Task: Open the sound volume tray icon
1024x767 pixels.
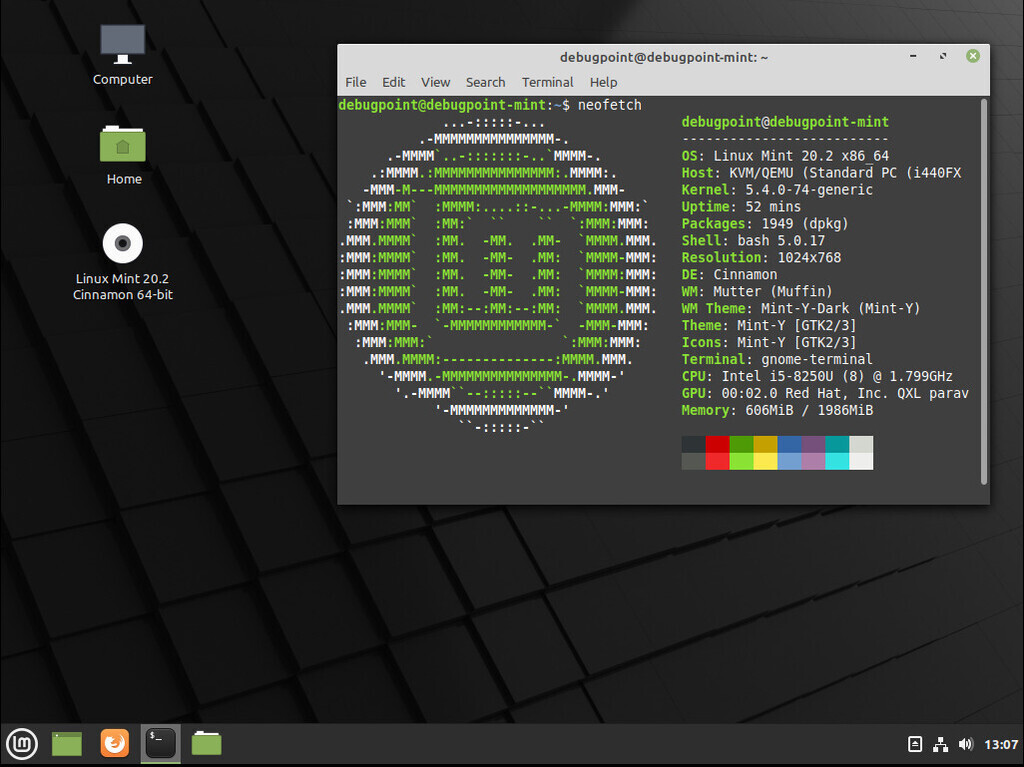Action: [965, 744]
